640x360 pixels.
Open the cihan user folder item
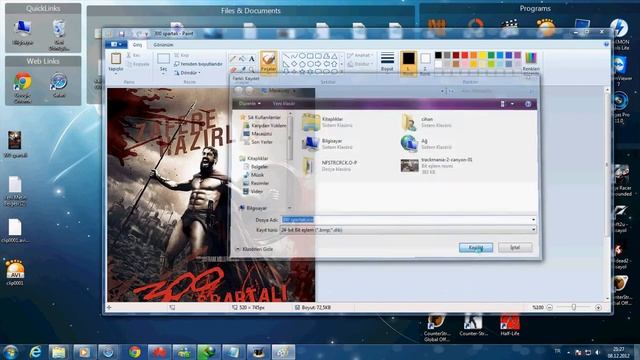(427, 122)
